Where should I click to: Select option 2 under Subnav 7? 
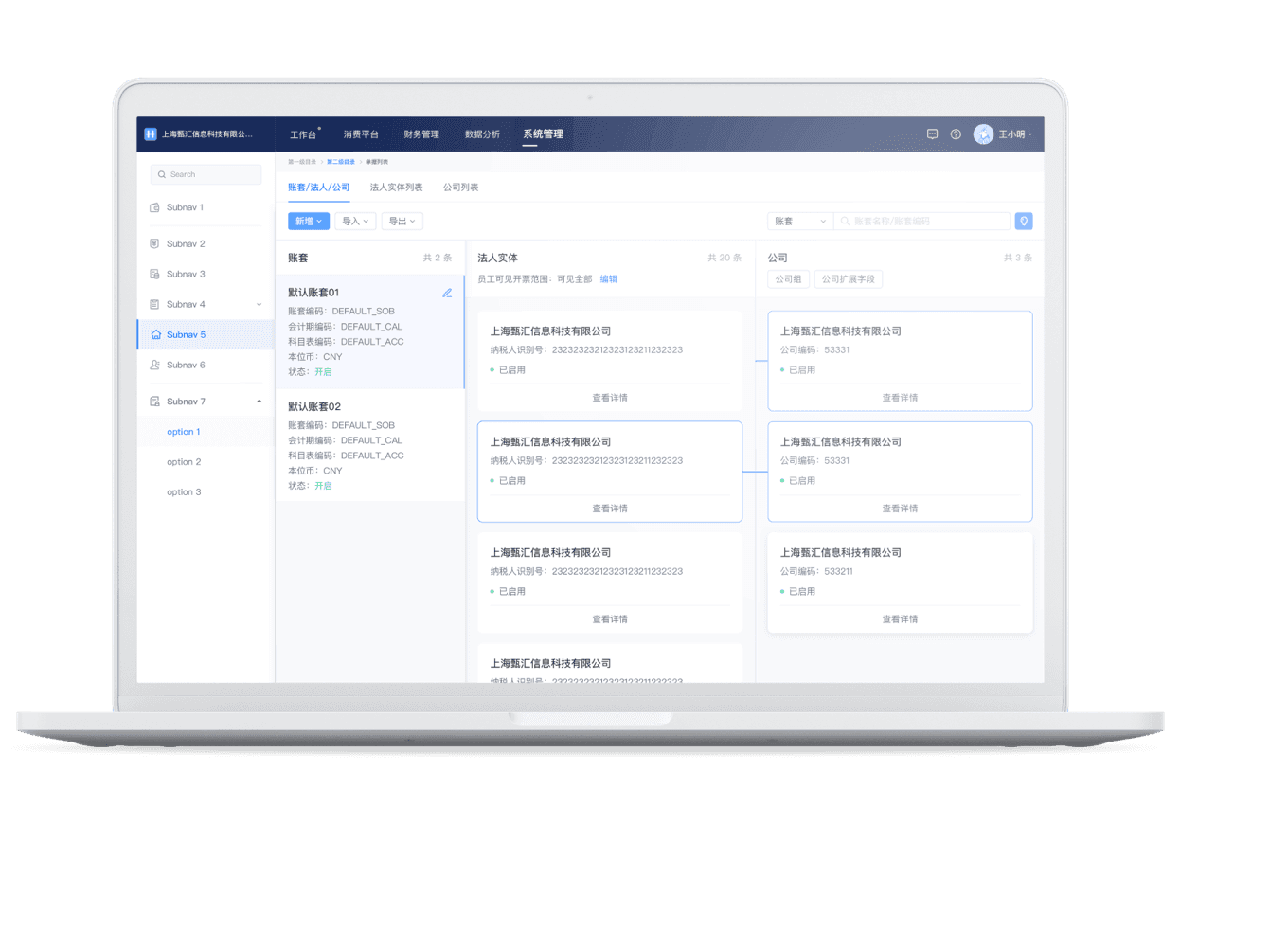pos(206,462)
